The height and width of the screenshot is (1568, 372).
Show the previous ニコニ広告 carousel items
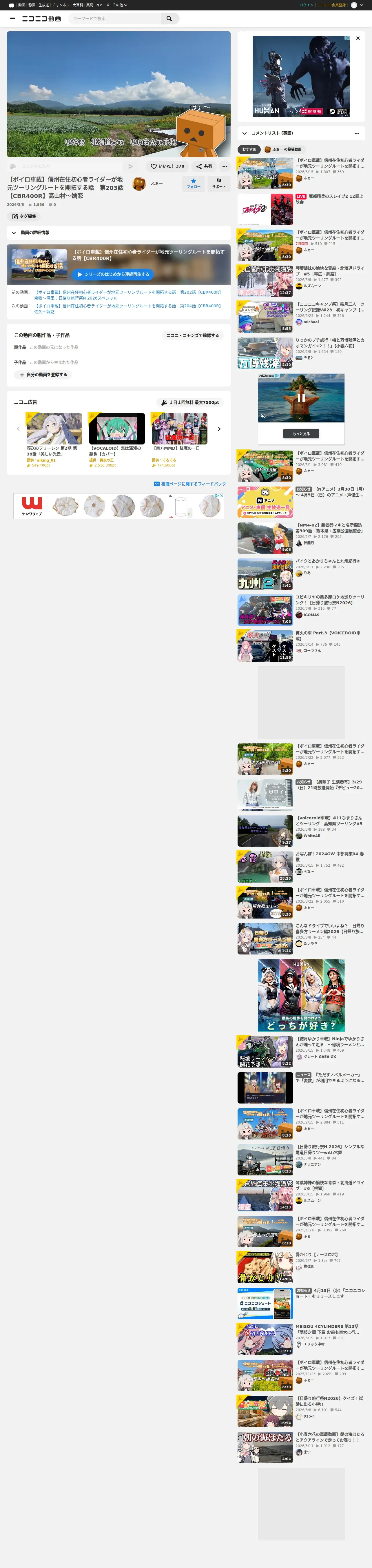coord(18,429)
